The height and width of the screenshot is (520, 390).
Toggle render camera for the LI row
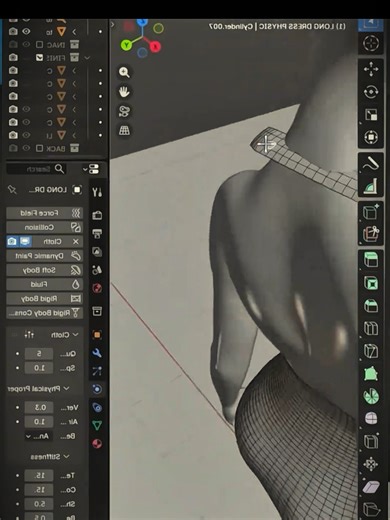[13, 135]
